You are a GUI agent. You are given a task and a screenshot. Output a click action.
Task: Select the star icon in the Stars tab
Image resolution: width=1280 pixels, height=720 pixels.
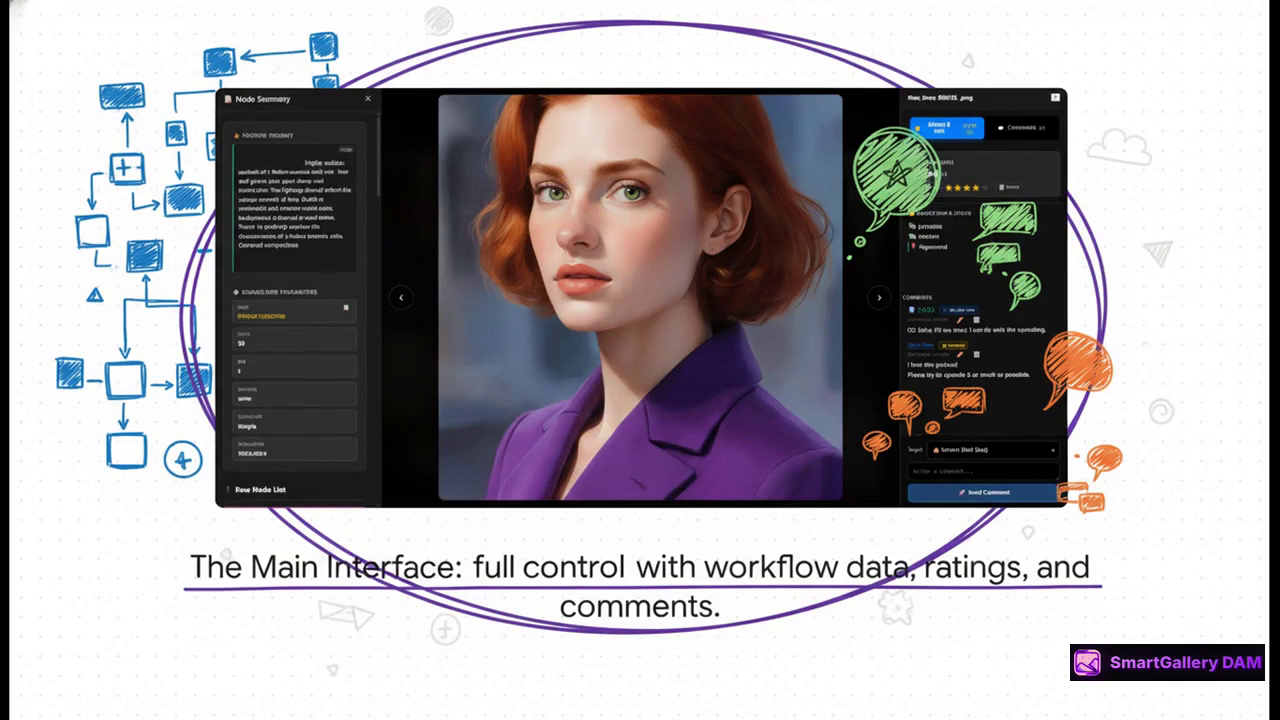(918, 127)
